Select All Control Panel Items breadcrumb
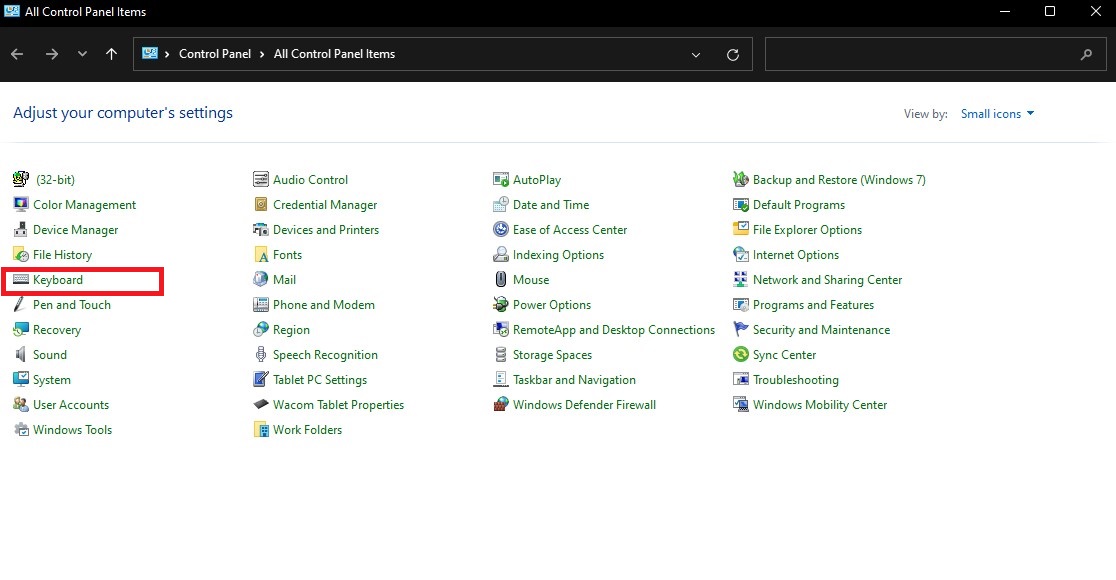The image size is (1116, 580). pos(334,54)
